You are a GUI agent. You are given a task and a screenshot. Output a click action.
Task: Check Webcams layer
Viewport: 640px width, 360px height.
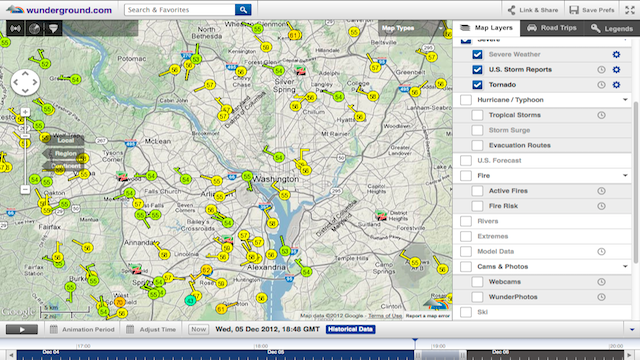(x=477, y=282)
